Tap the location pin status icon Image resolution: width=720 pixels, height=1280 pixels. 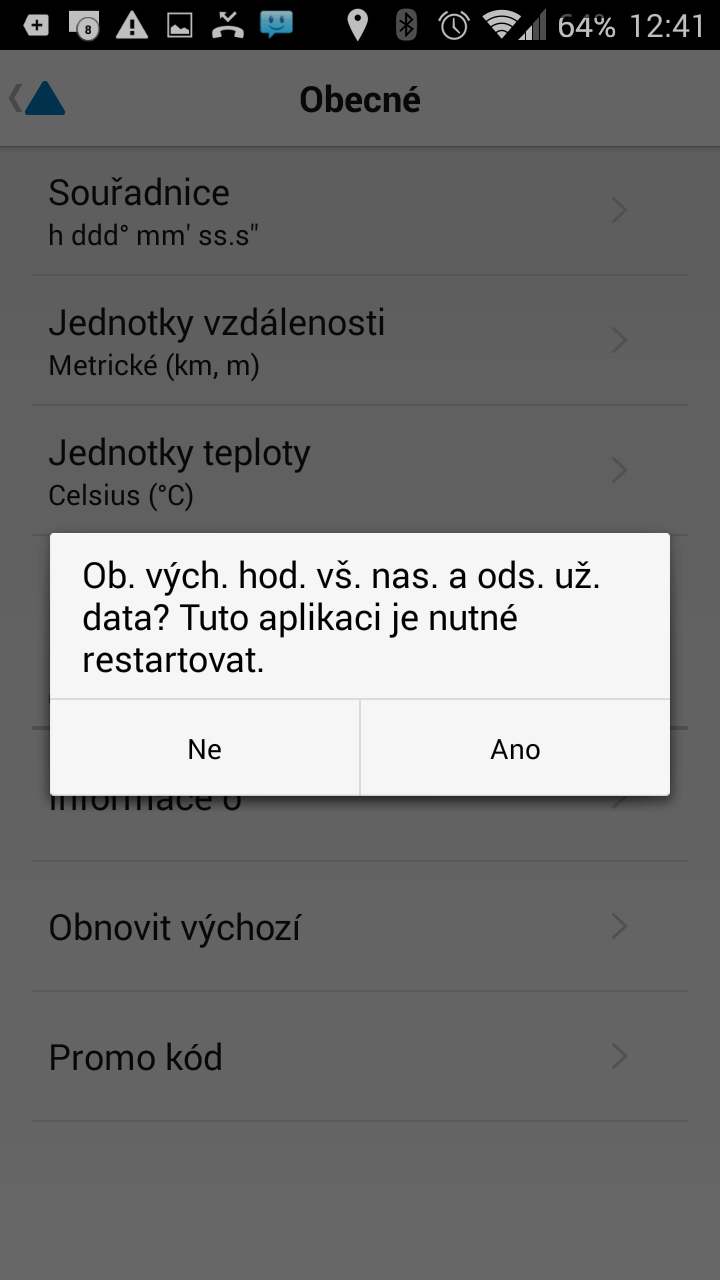click(x=357, y=25)
